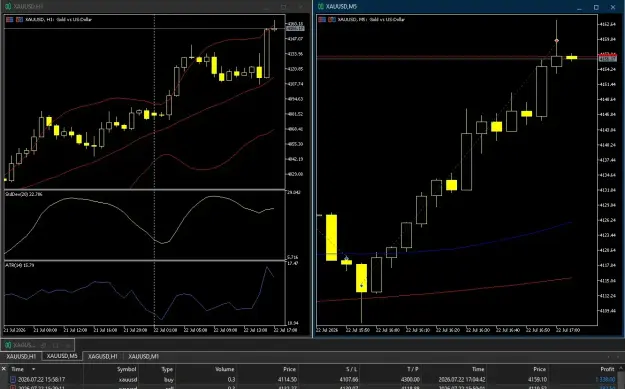Click the xauusd symbol in the buy row
Image resolution: width=625 pixels, height=389 pixels.
128,379
